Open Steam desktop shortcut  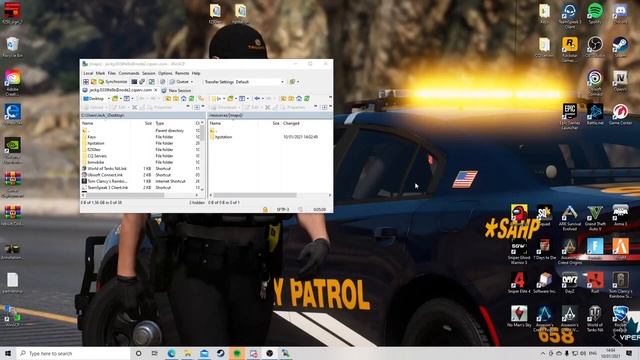[x=620, y=47]
